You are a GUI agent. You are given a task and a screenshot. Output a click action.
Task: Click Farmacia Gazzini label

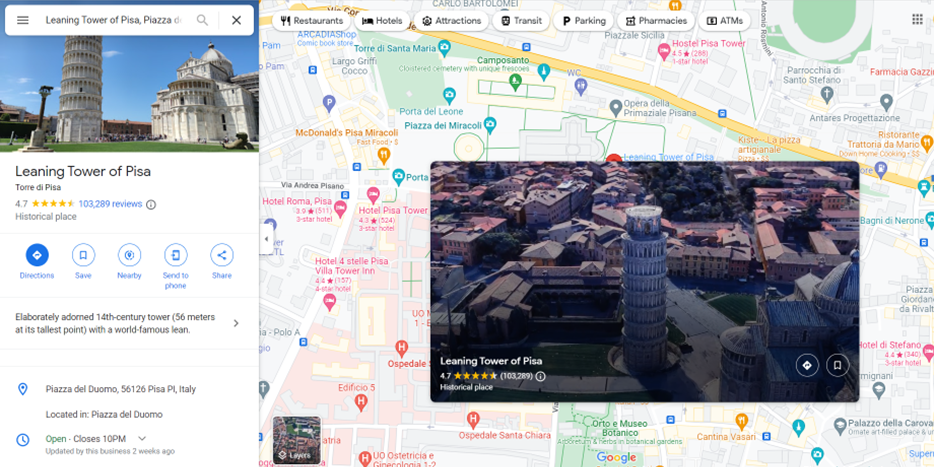[x=901, y=72]
